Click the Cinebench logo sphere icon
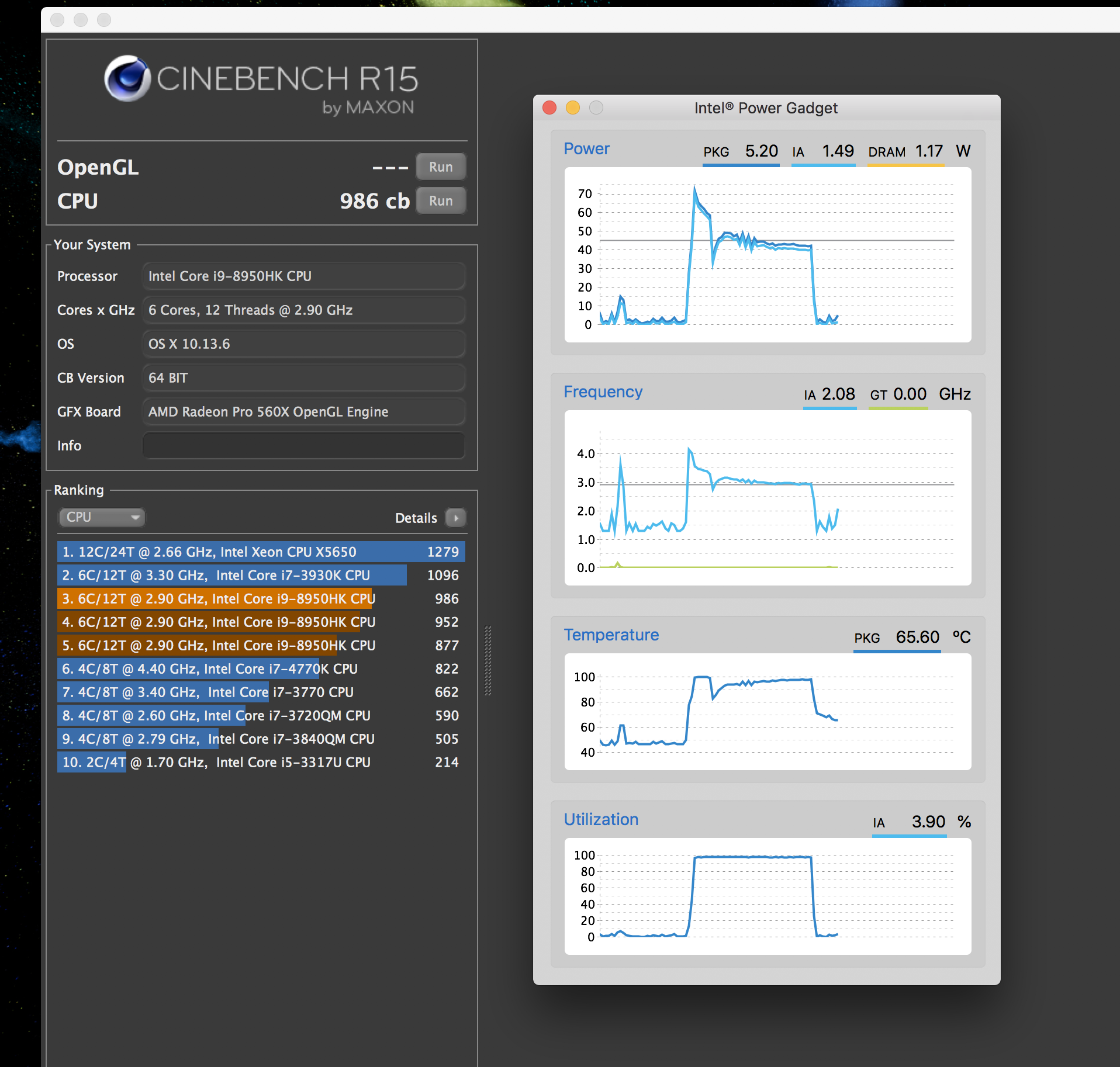 tap(127, 78)
